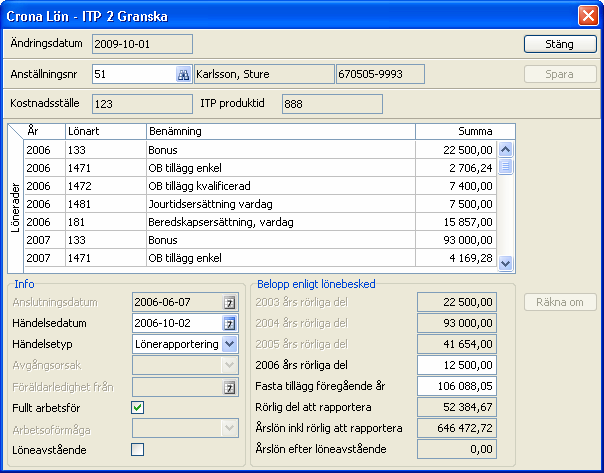Viewport: 604px width, 473px height.
Task: Click the 2006 års rörliga del amount field
Action: [x=457, y=365]
